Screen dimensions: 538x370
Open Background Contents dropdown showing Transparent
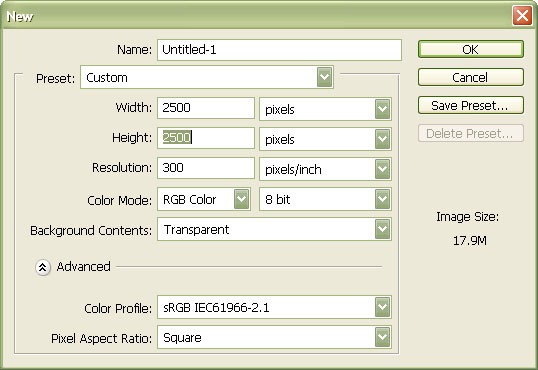(x=274, y=229)
